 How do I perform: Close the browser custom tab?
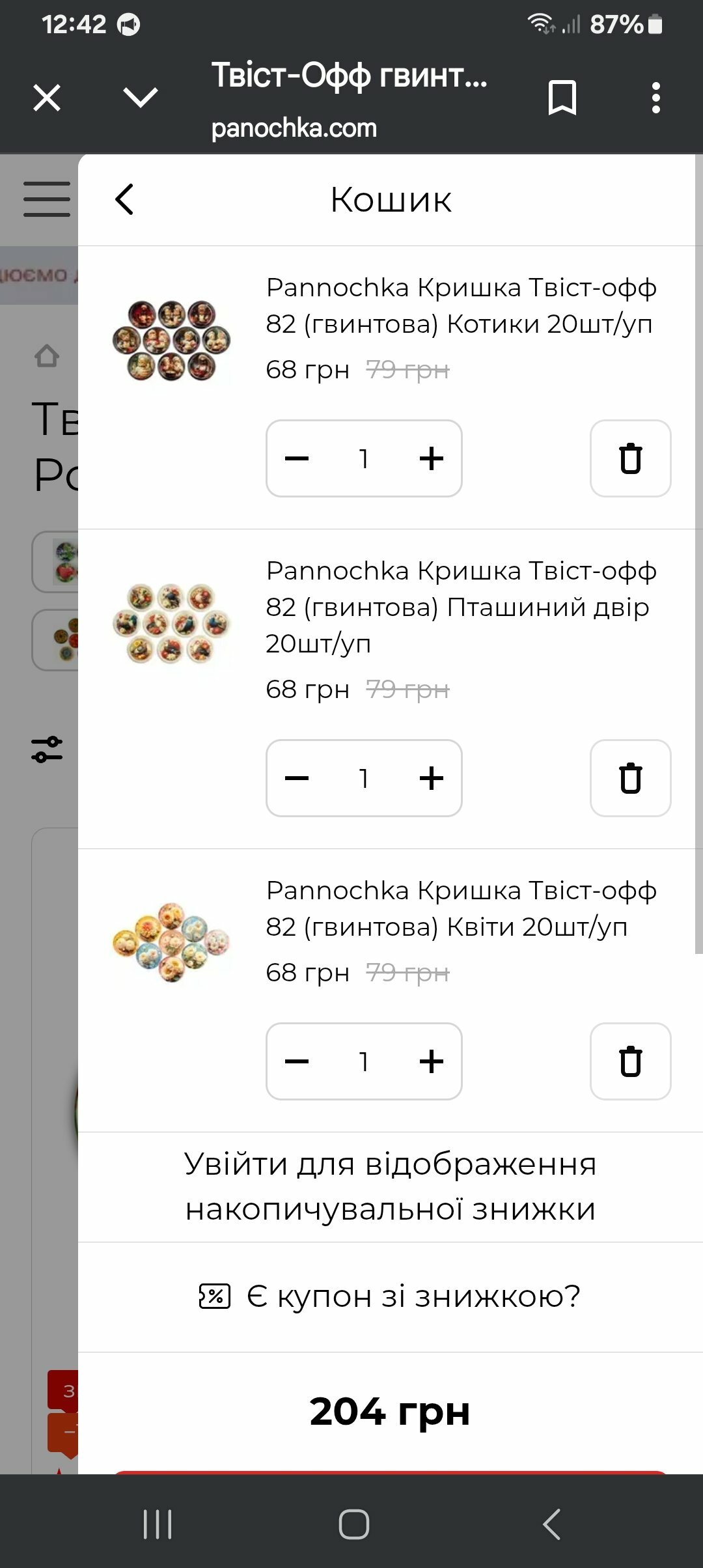[47, 98]
